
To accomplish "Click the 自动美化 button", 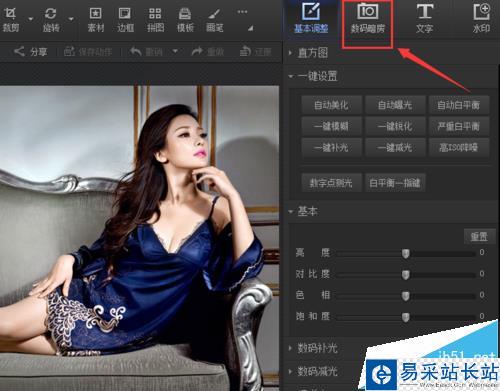I will (x=331, y=105).
